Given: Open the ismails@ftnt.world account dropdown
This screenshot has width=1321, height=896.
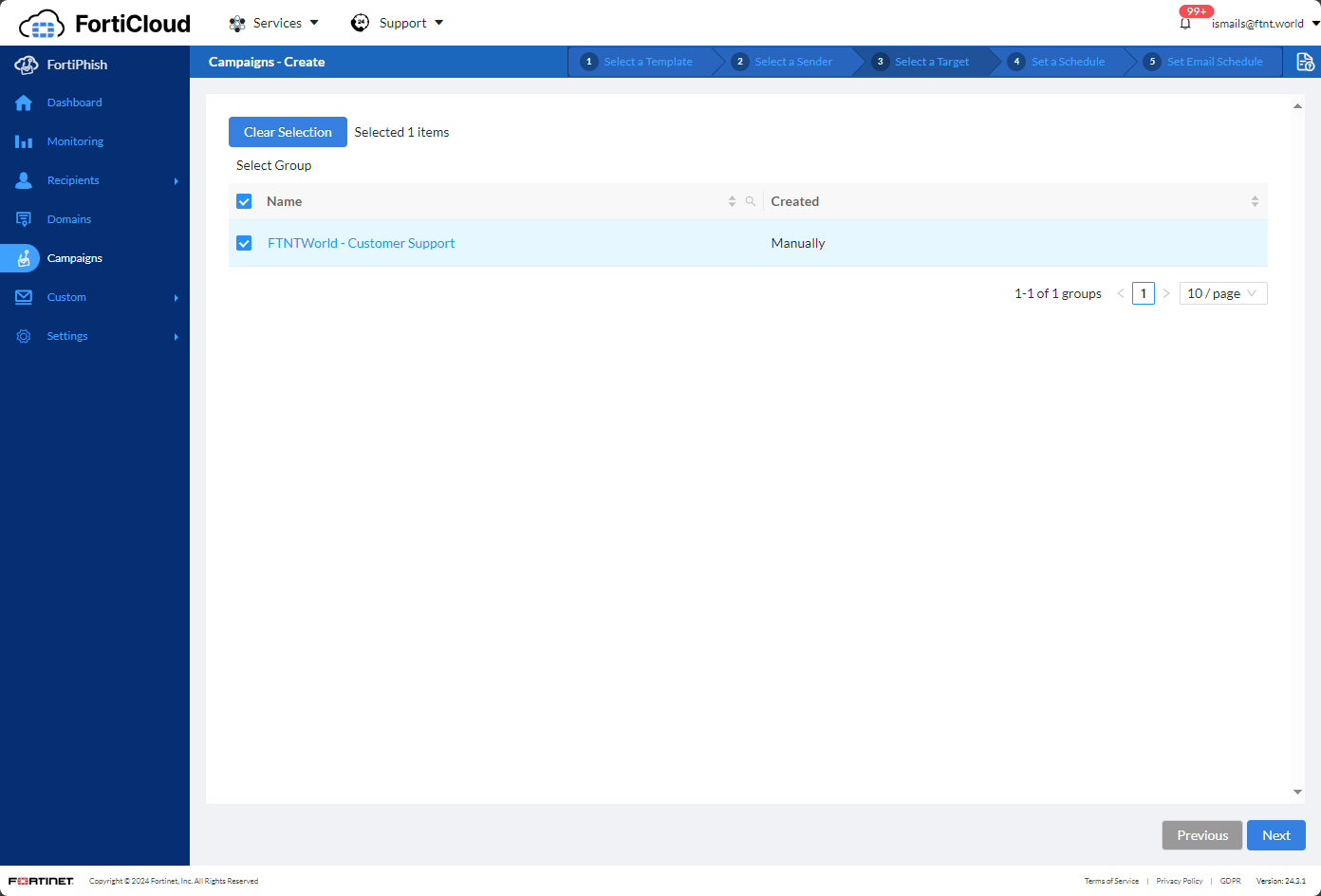Looking at the screenshot, I should point(1265,24).
